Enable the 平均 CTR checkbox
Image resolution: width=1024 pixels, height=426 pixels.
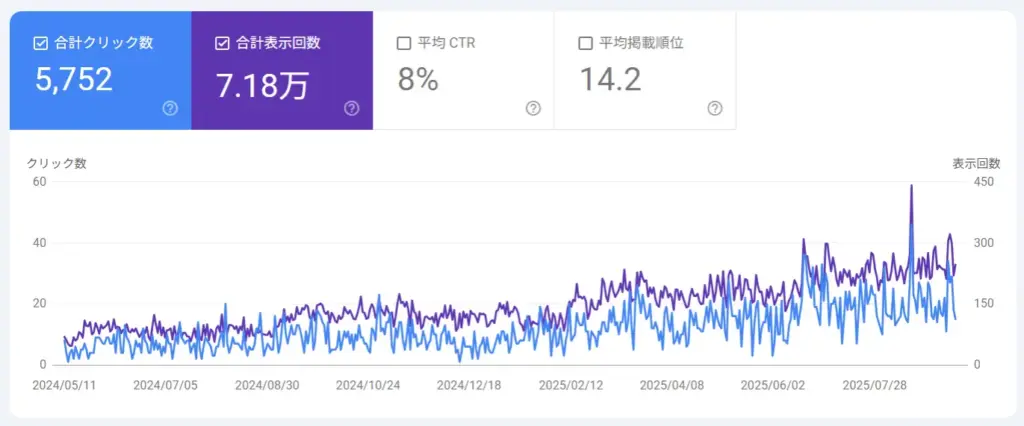pyautogui.click(x=404, y=43)
